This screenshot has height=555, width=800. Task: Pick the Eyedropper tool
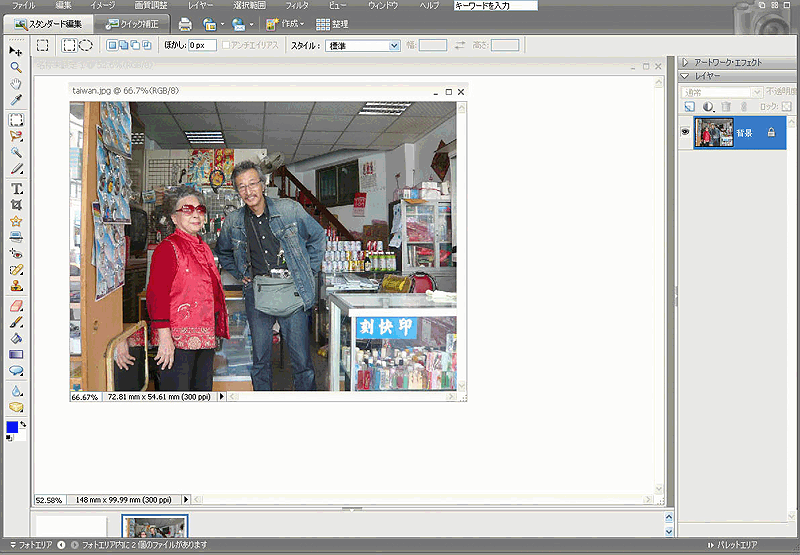pos(16,100)
